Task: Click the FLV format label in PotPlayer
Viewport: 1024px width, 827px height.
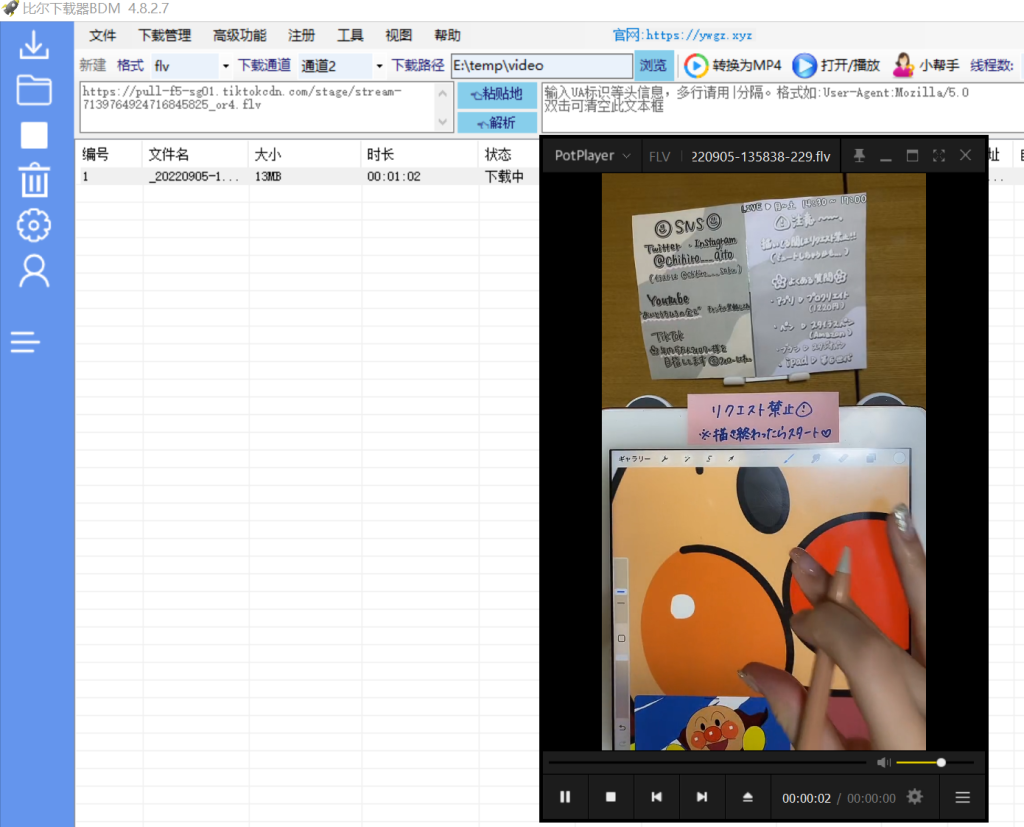Action: 660,156
